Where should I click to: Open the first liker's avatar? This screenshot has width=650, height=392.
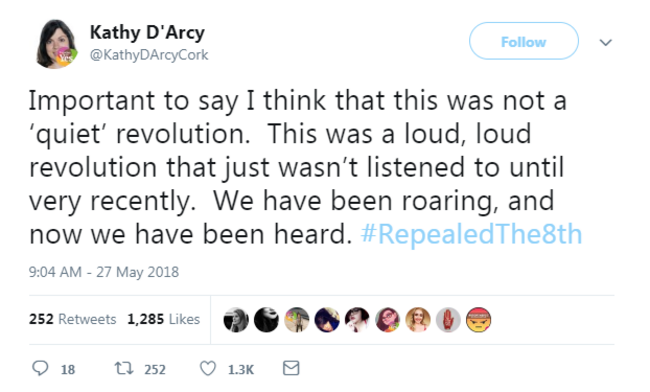click(236, 320)
